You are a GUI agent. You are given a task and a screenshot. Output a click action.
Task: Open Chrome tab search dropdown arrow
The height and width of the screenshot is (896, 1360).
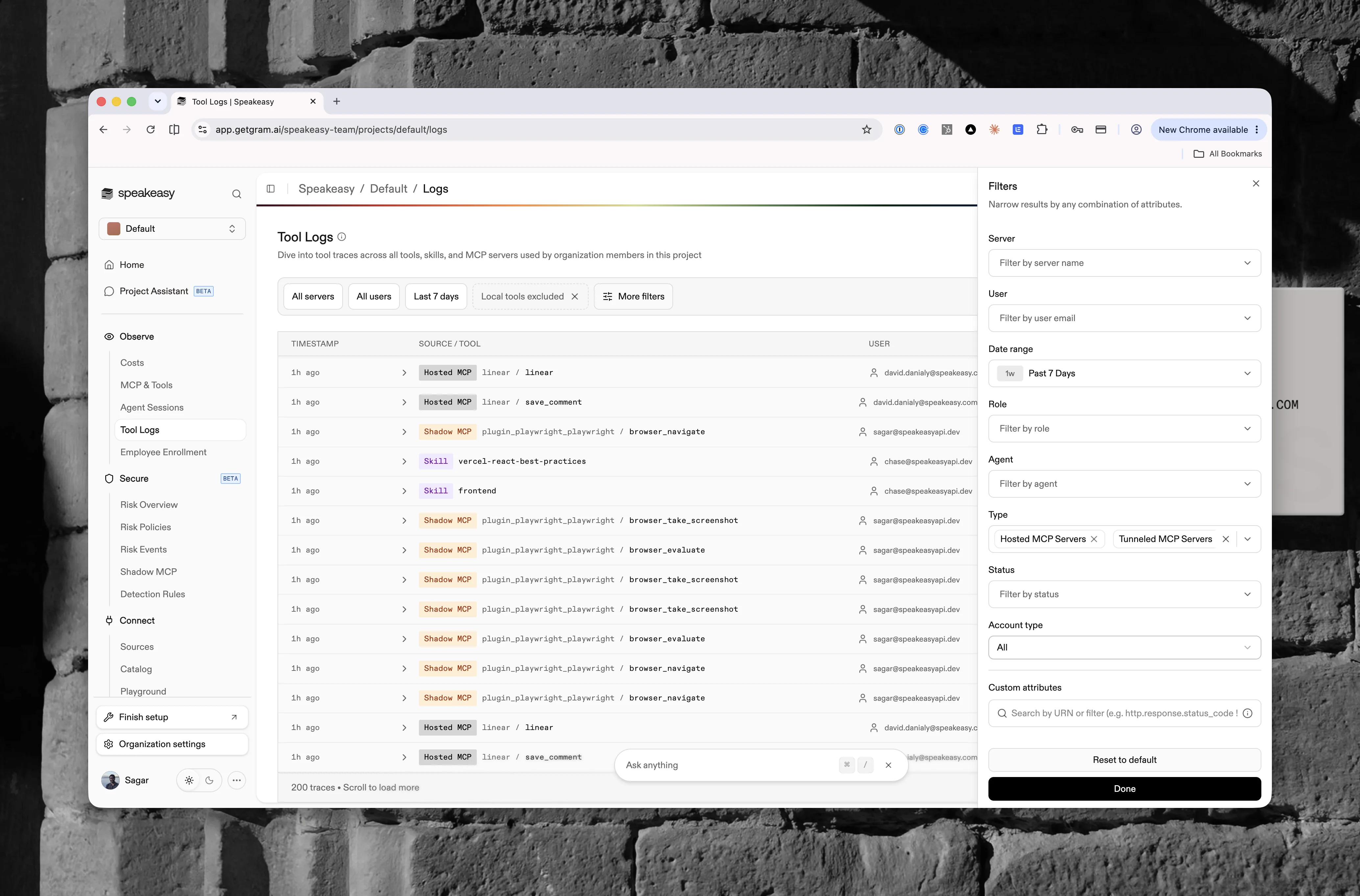tap(158, 101)
